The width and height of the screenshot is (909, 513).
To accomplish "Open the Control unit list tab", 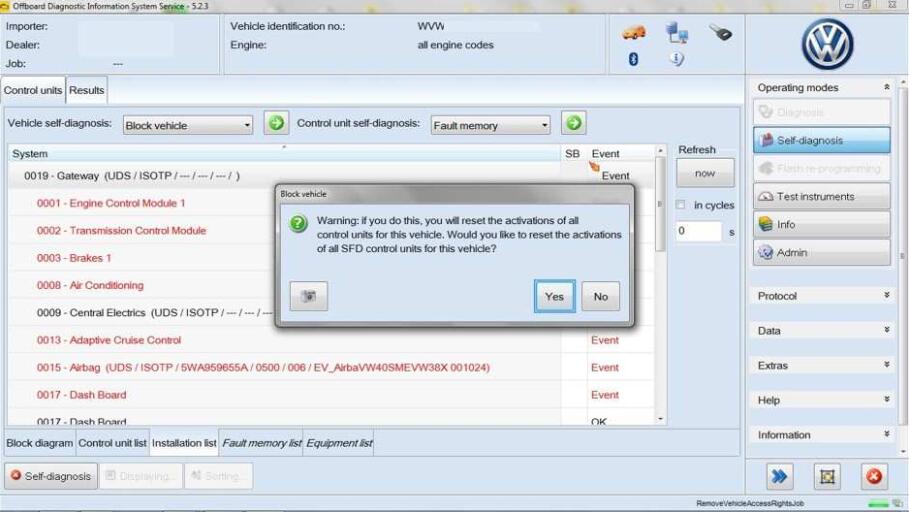I will click(112, 443).
